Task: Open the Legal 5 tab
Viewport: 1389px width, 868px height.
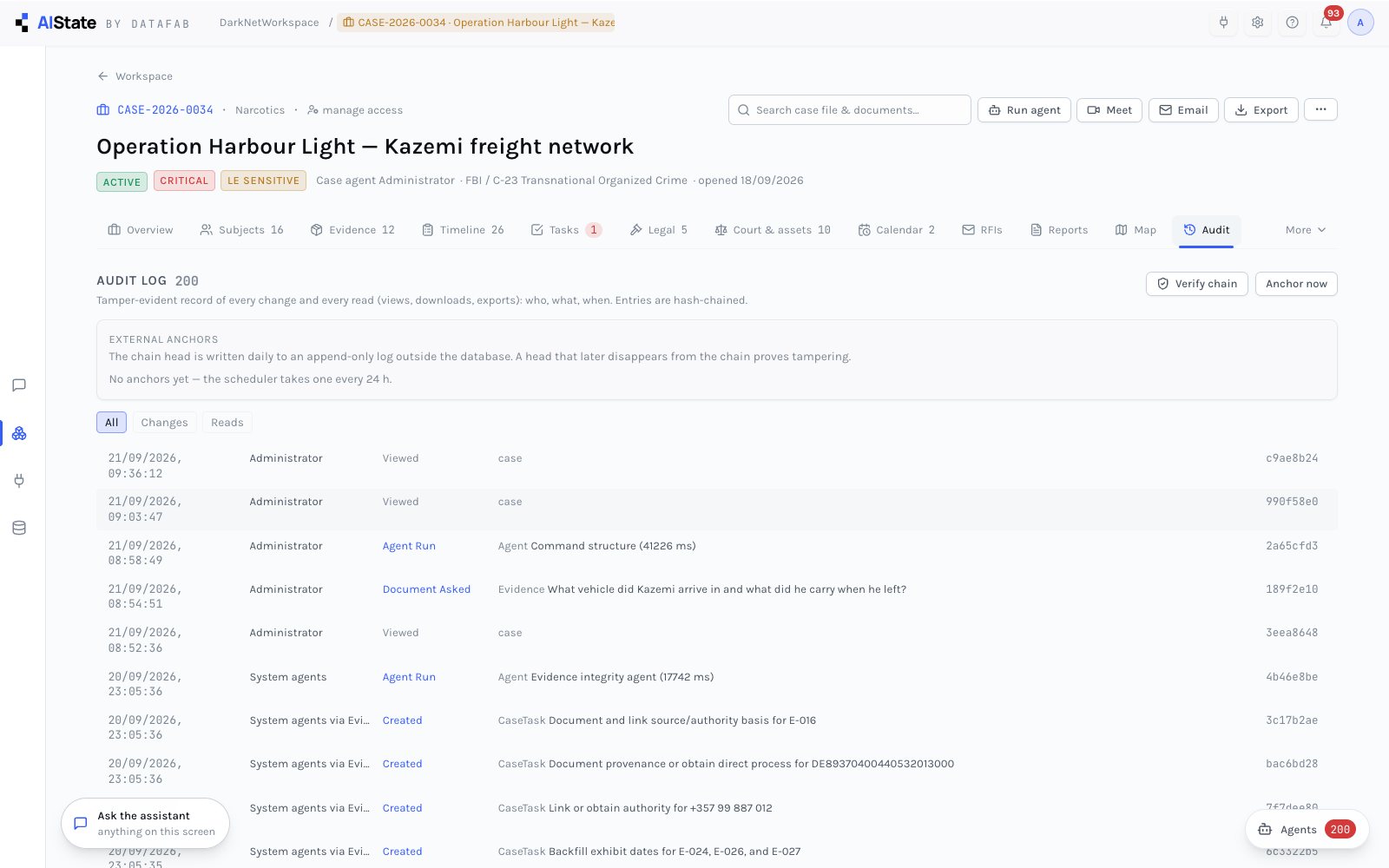Action: coord(659,230)
